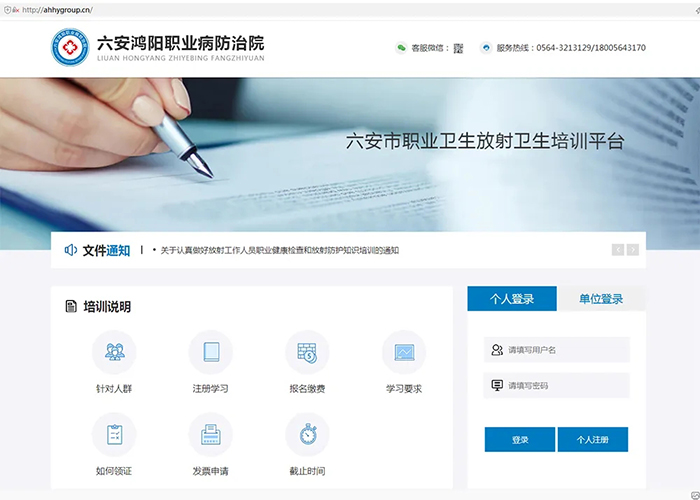
Task: Click the 注册学习 tablet icon
Action: pos(211,352)
